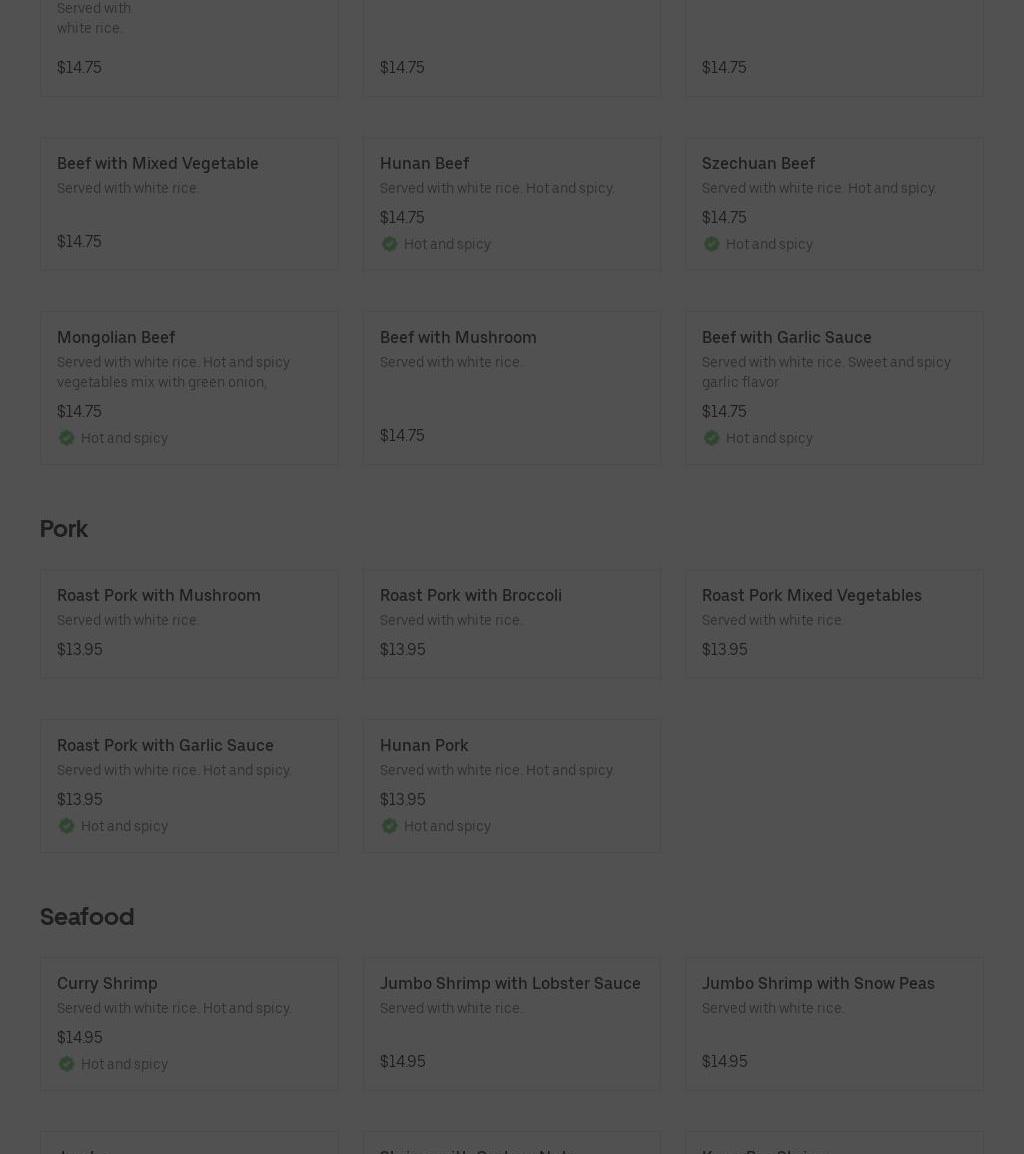Click the Hunan Beef title

pyautogui.click(x=424, y=164)
